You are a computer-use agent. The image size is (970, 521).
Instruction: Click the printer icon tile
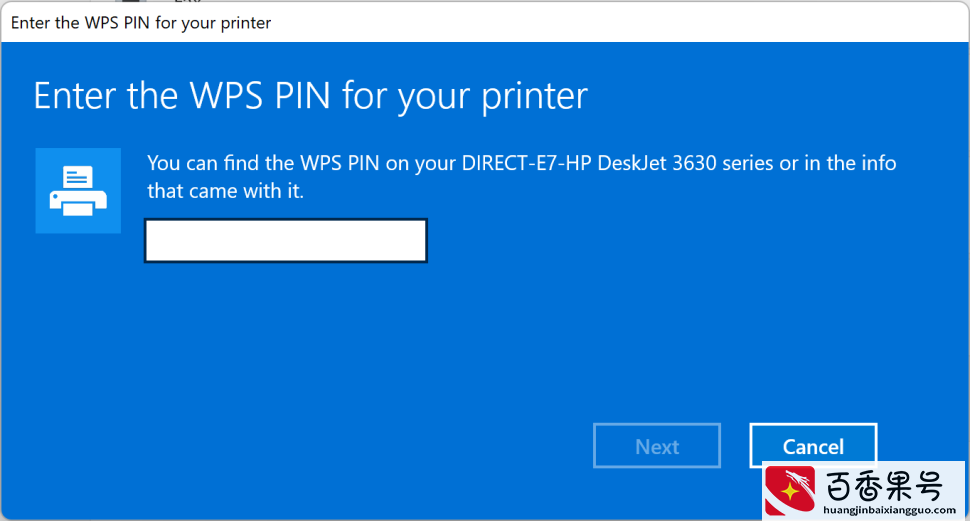(x=78, y=191)
